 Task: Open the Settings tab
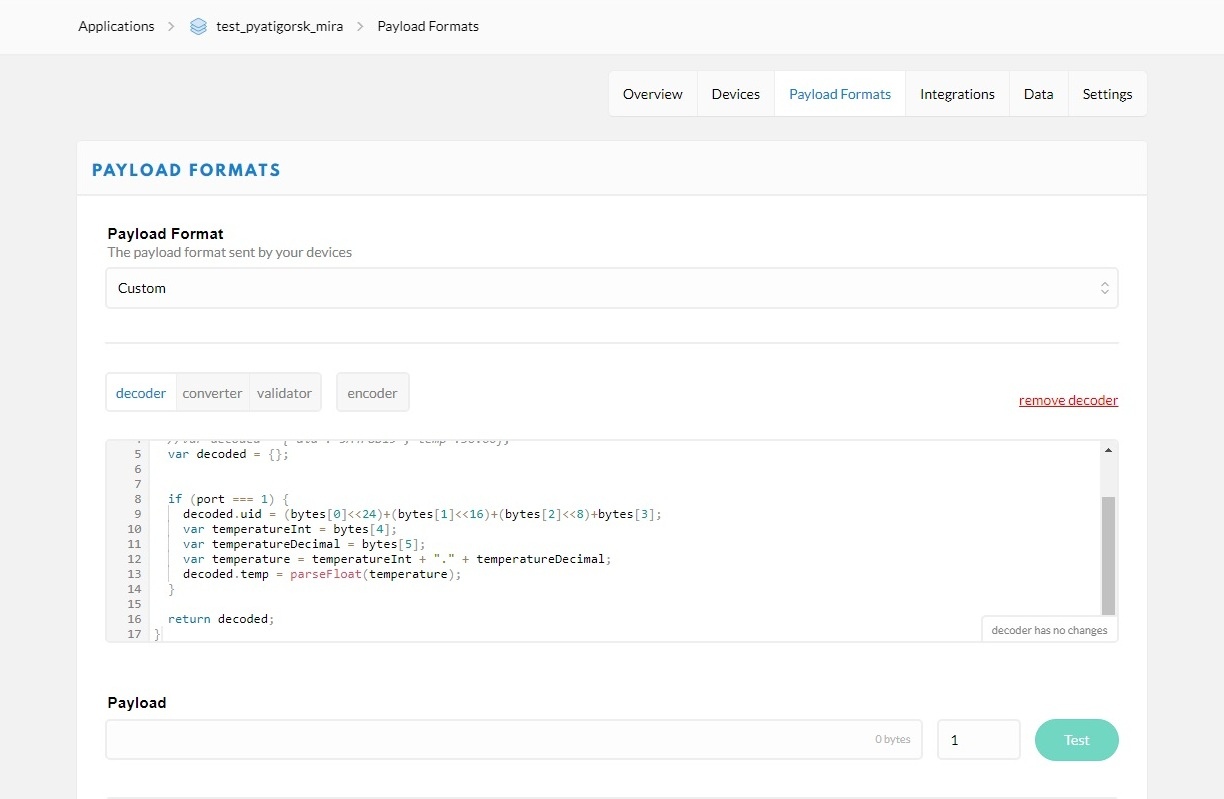tap(1107, 94)
